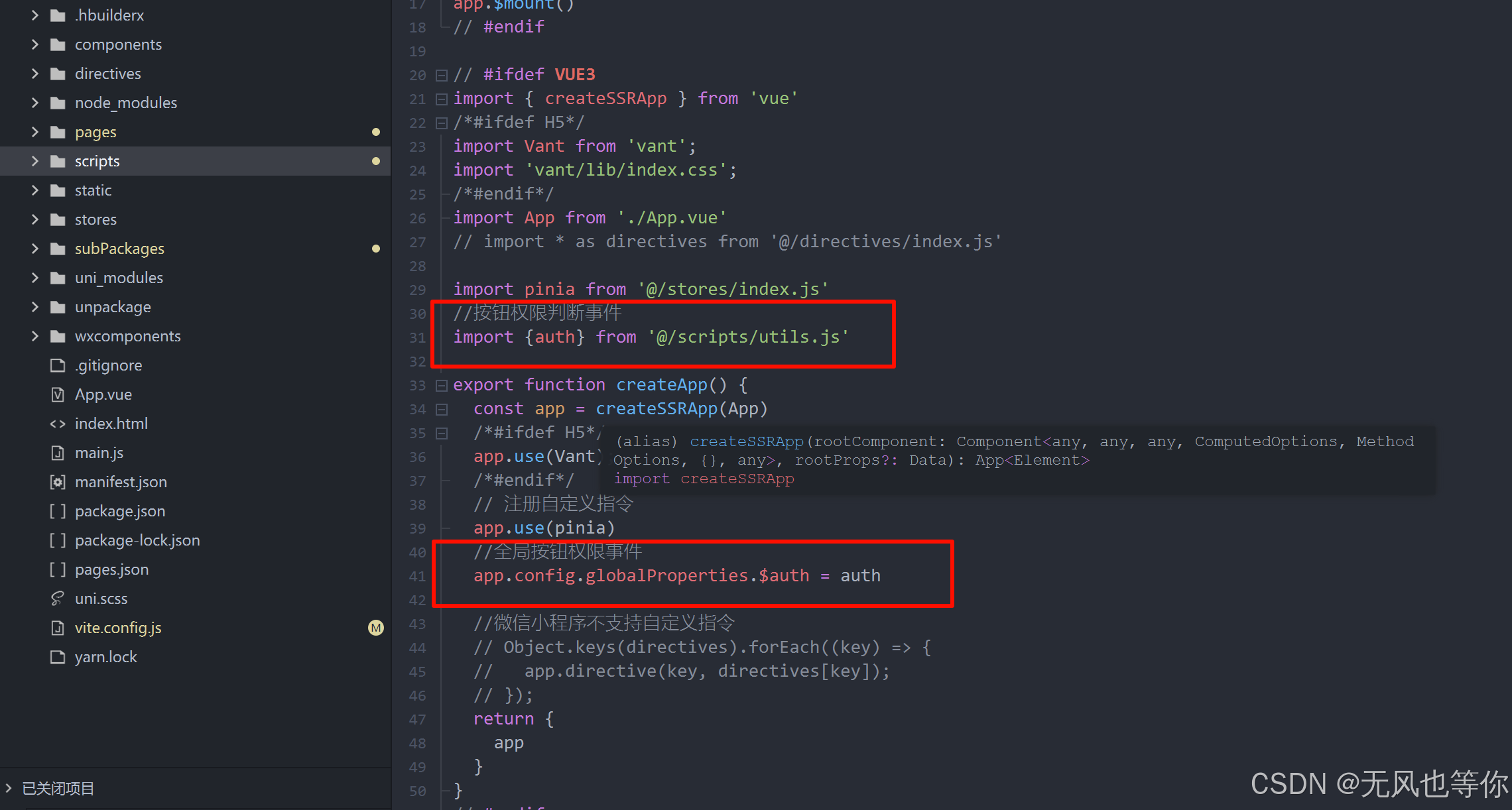Expand the node_modules folder chevron
Viewport: 1512px width, 810px height.
[x=35, y=103]
